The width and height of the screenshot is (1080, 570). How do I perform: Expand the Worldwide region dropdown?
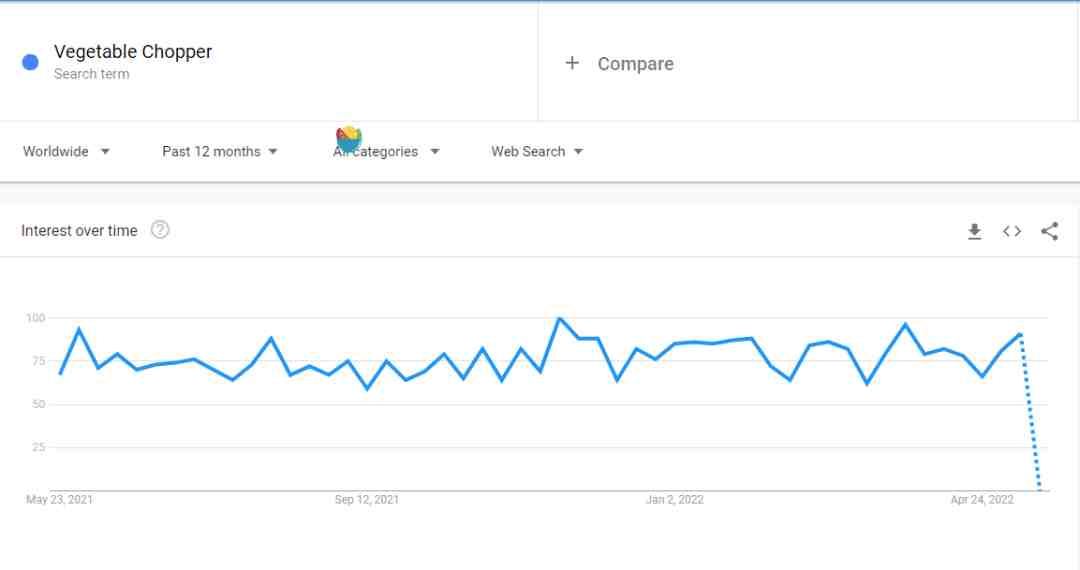pyautogui.click(x=66, y=151)
